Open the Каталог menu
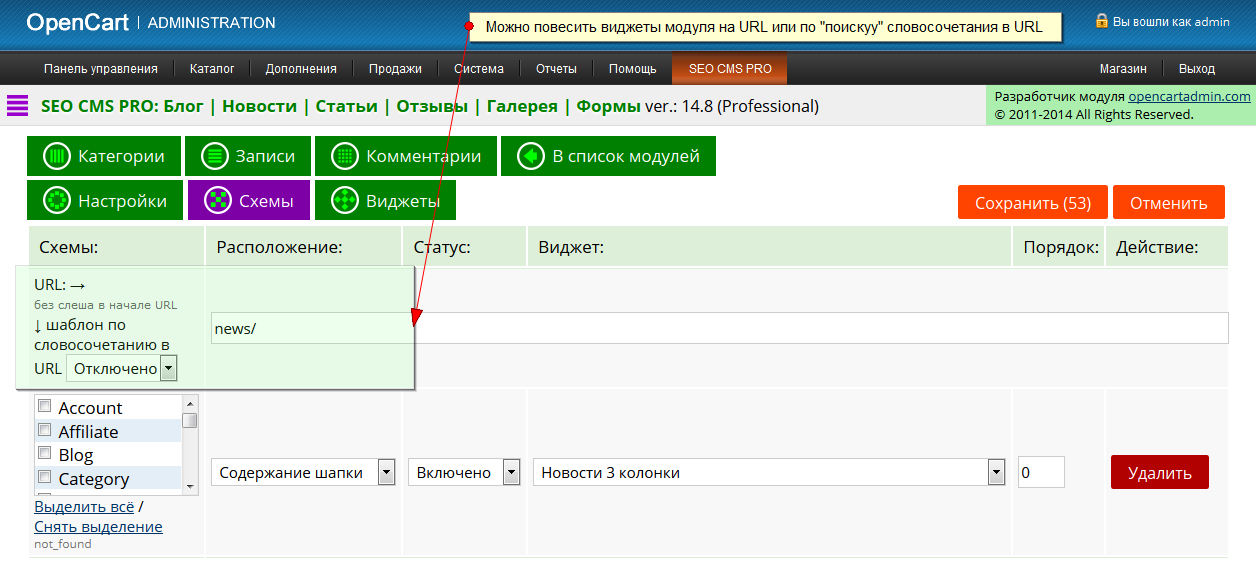 tap(212, 69)
